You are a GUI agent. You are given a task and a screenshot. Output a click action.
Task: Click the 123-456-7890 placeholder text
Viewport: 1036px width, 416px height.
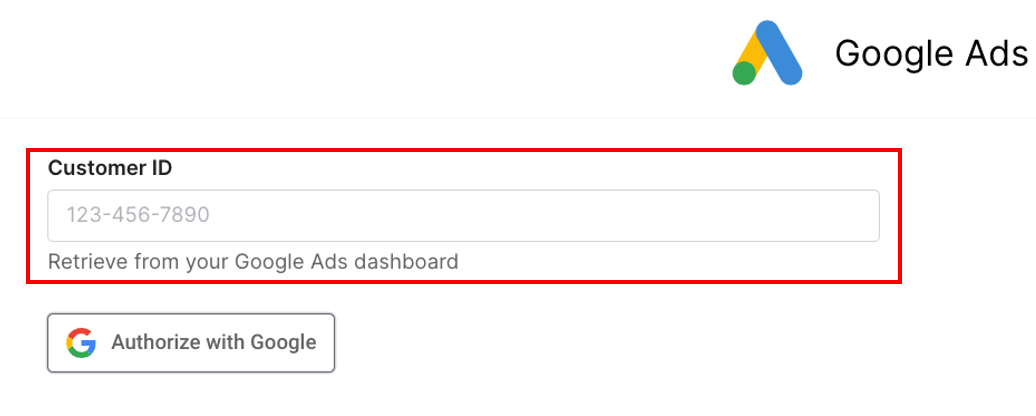click(x=137, y=216)
